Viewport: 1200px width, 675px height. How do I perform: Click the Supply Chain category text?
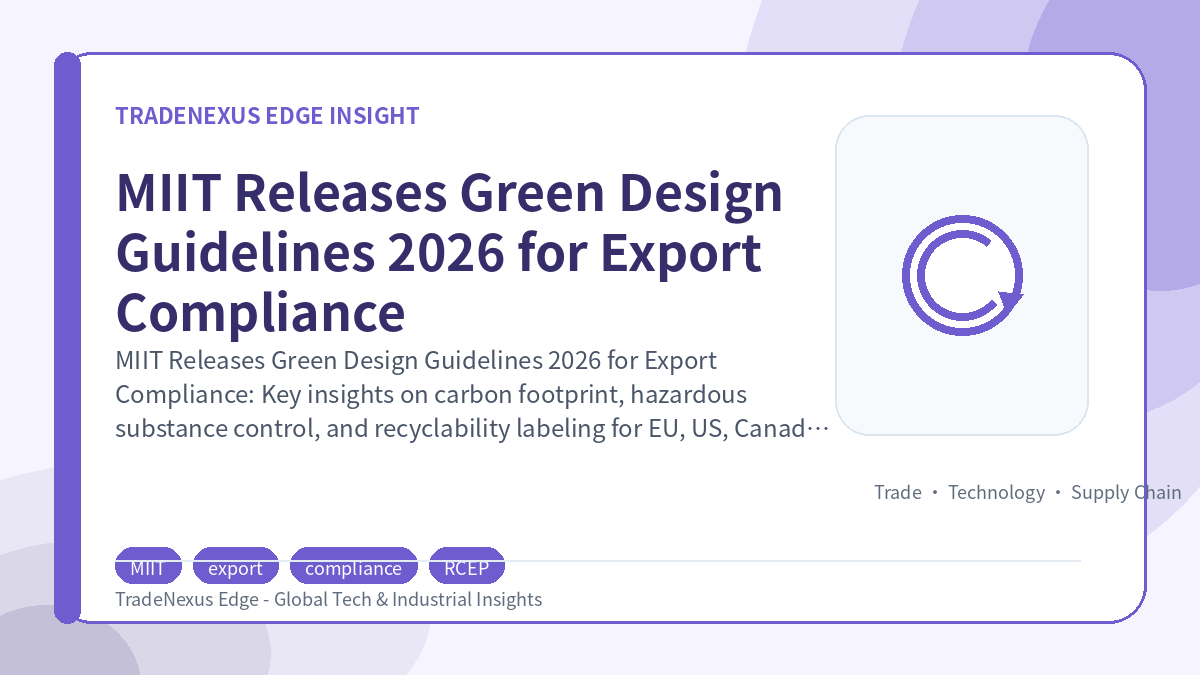click(1126, 492)
